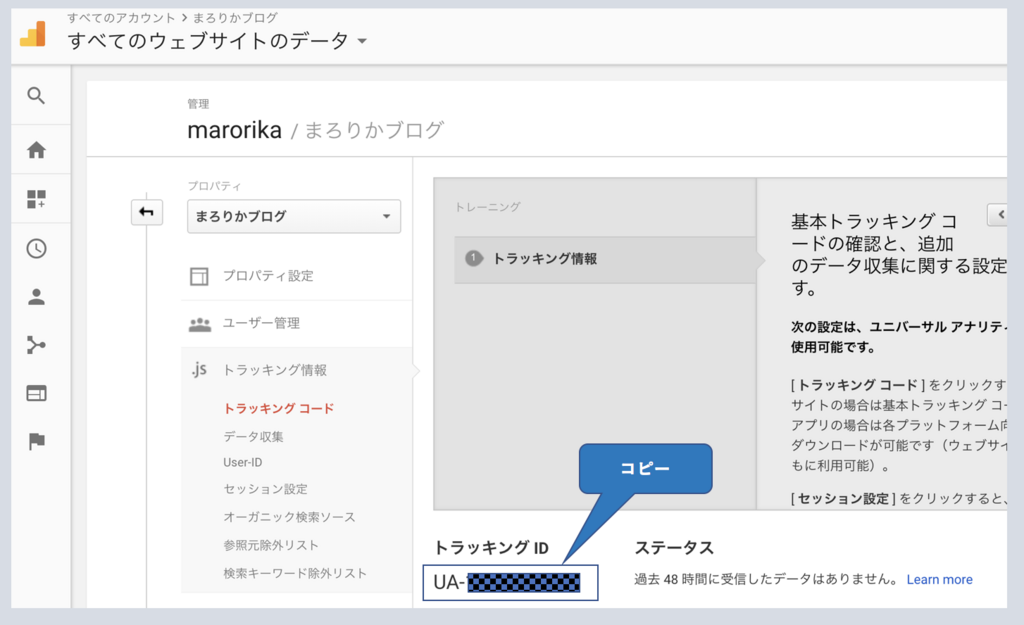Select オーガニック検索ソース submenu item

(x=289, y=517)
